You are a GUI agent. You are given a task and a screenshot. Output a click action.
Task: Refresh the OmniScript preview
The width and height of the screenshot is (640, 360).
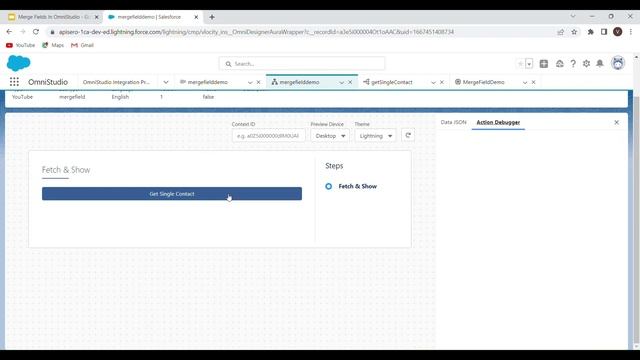(x=408, y=136)
